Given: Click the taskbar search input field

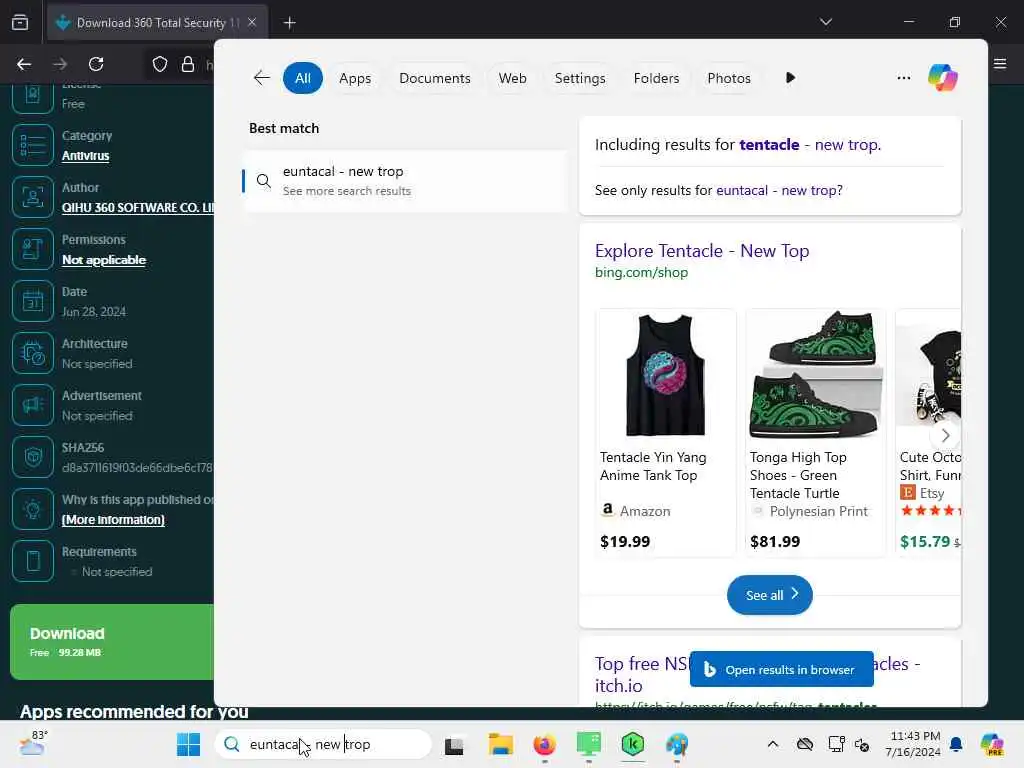Looking at the screenshot, I should [323, 744].
